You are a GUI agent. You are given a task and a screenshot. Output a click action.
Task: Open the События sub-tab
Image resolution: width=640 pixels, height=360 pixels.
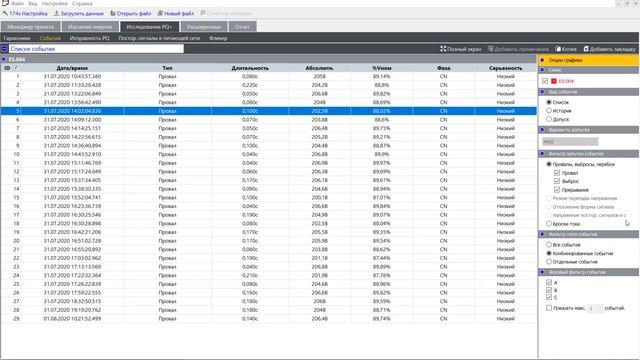pyautogui.click(x=50, y=38)
